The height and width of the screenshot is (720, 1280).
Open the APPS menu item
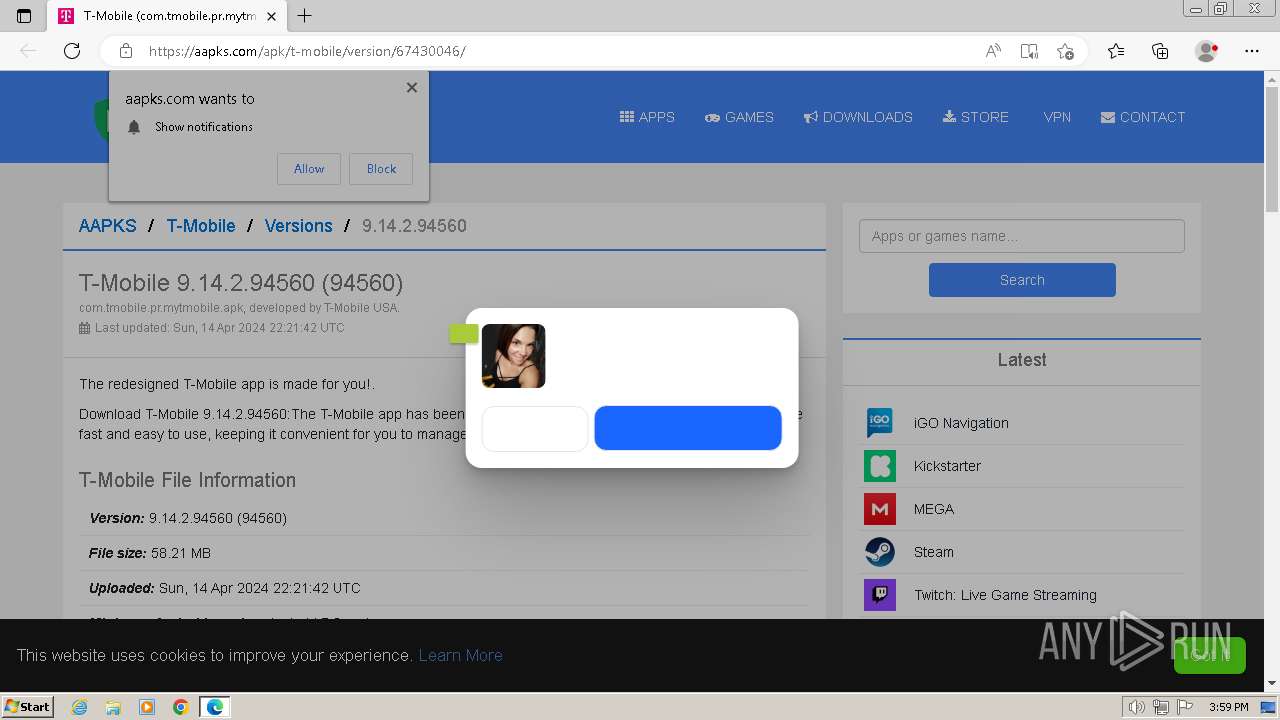point(647,117)
